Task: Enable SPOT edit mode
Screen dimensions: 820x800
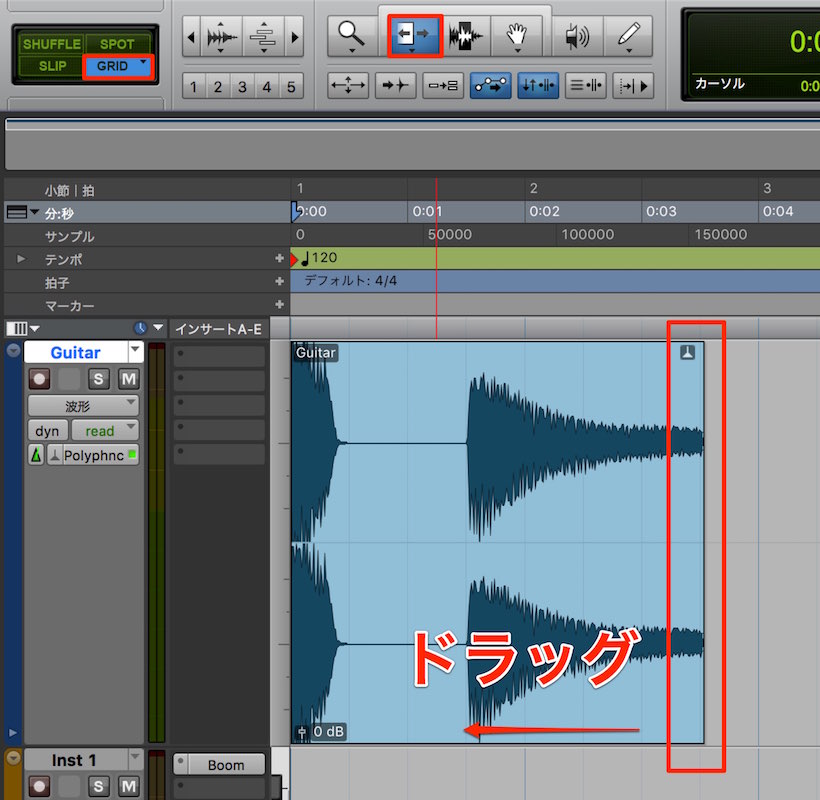Action: tap(117, 44)
